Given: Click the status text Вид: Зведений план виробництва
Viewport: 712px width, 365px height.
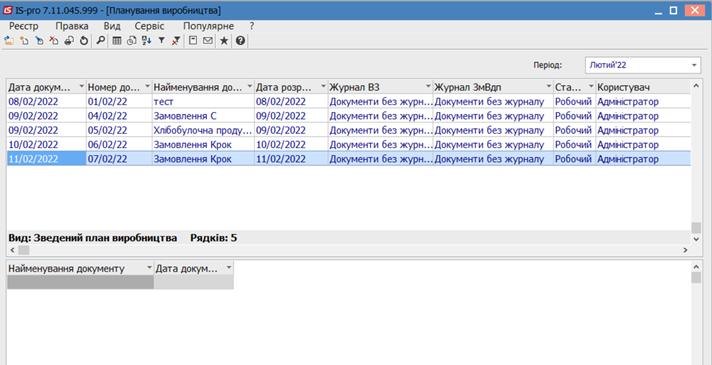Looking at the screenshot, I should (93, 237).
